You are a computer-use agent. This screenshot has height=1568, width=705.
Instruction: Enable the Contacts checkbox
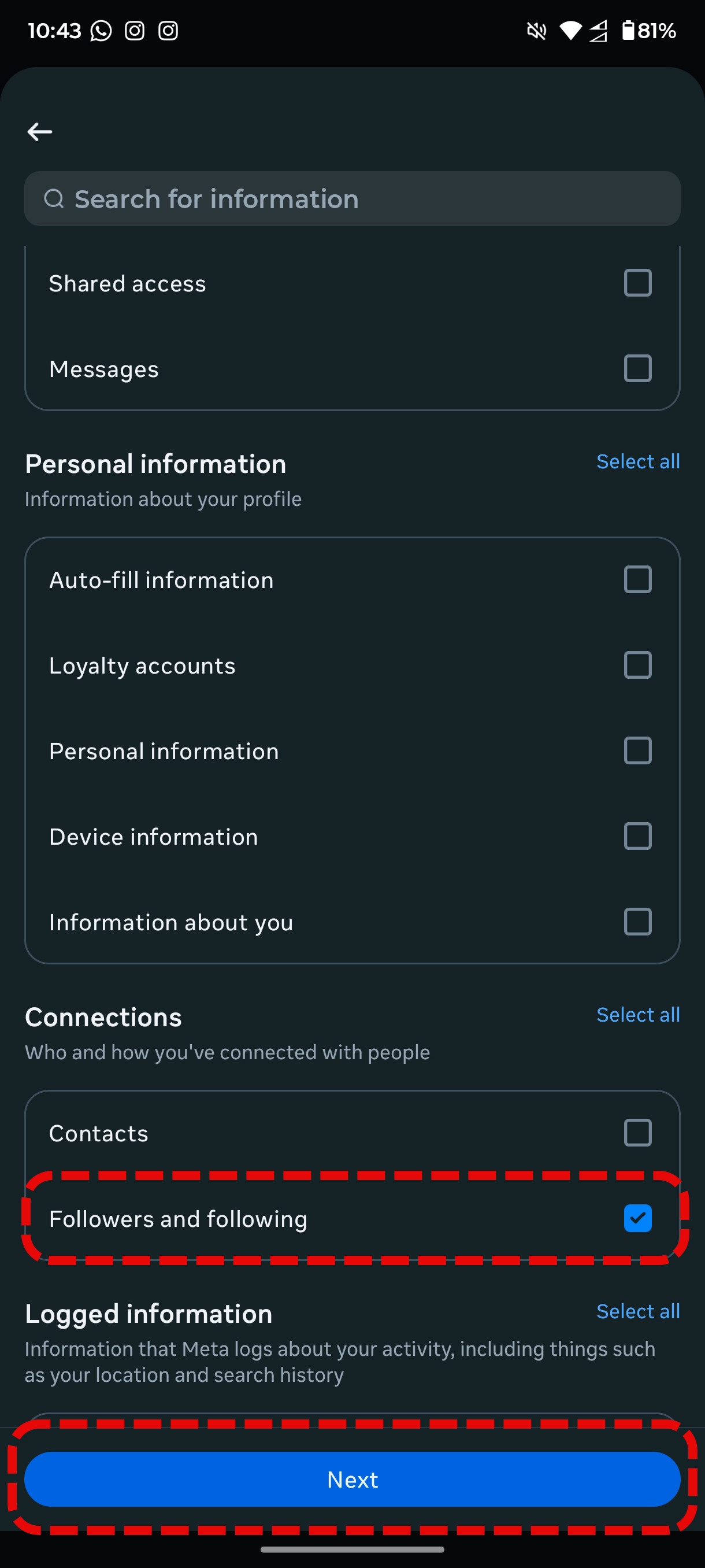pos(637,1133)
